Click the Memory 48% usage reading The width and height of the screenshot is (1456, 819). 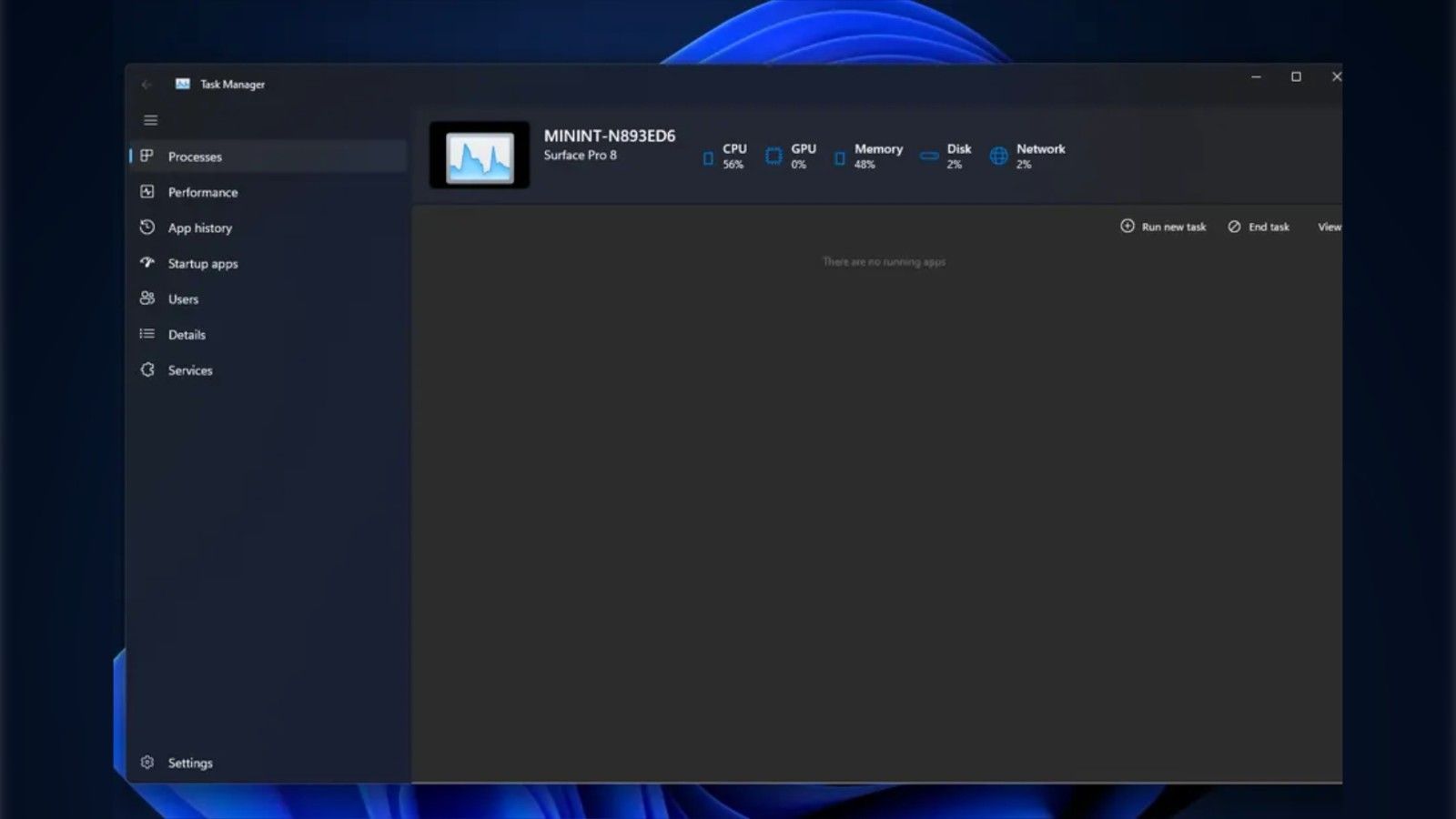pyautogui.click(x=864, y=165)
